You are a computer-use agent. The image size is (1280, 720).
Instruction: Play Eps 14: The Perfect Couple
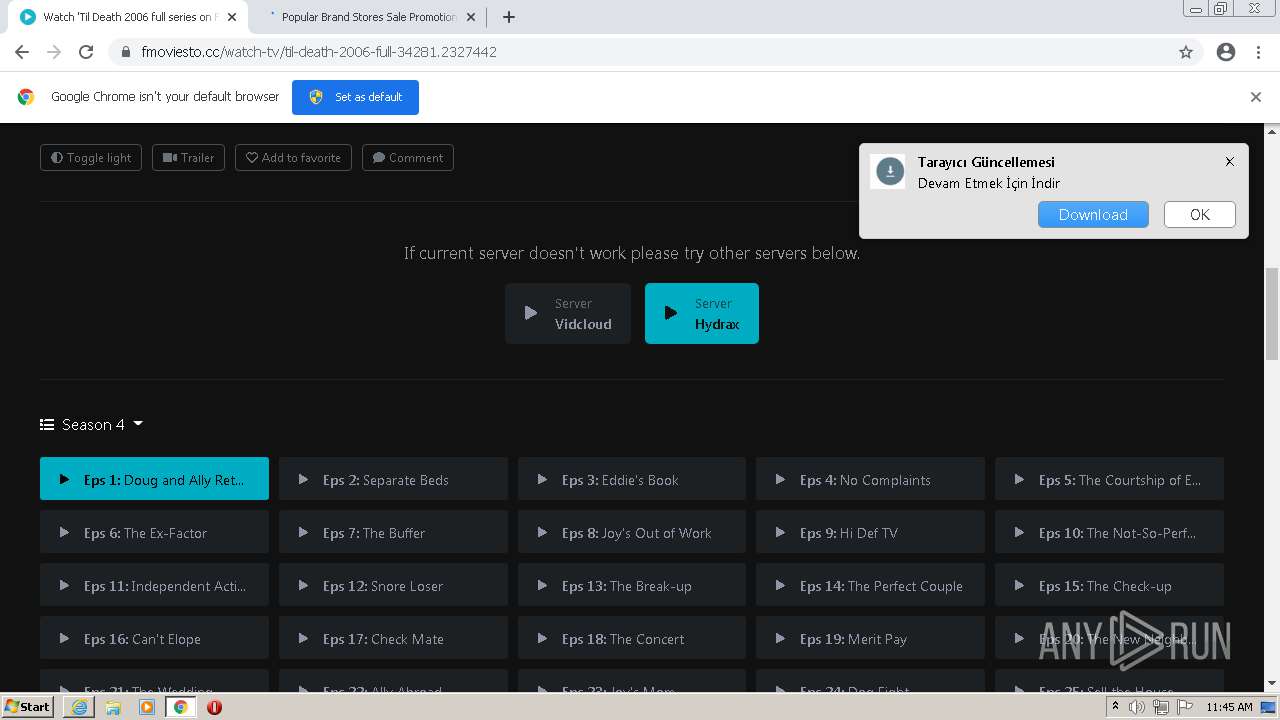click(870, 585)
